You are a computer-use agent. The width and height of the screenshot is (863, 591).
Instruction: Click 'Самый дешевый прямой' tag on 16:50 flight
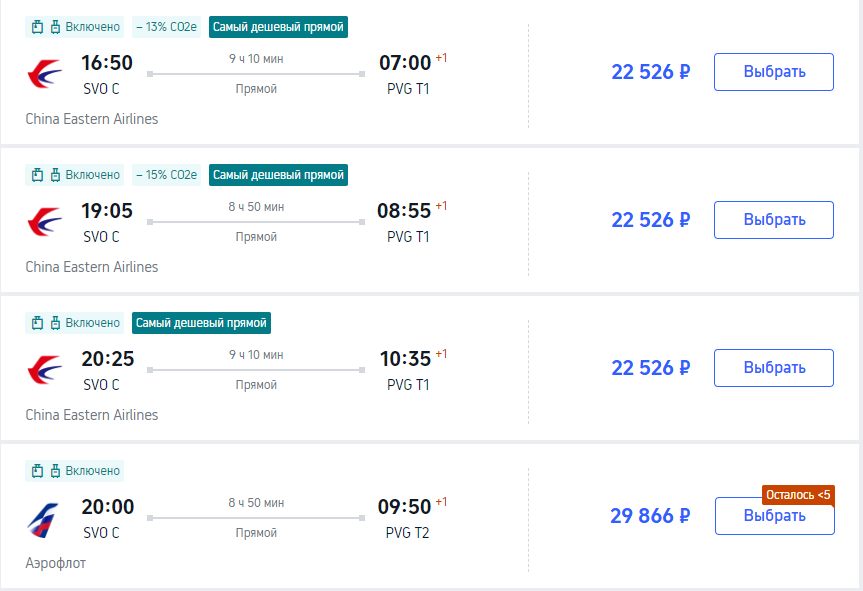[x=278, y=27]
